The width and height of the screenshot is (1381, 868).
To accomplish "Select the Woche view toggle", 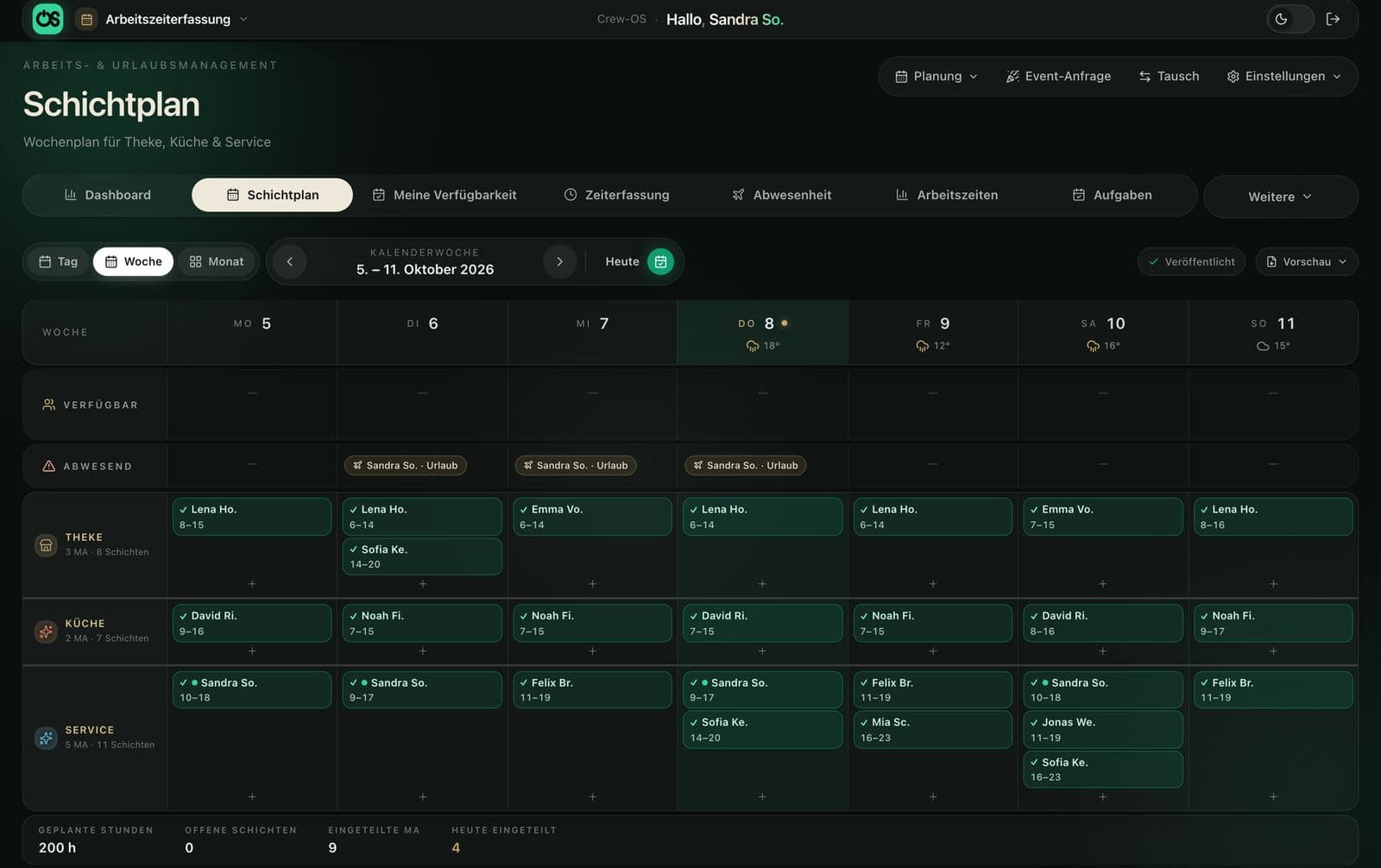I will click(134, 261).
